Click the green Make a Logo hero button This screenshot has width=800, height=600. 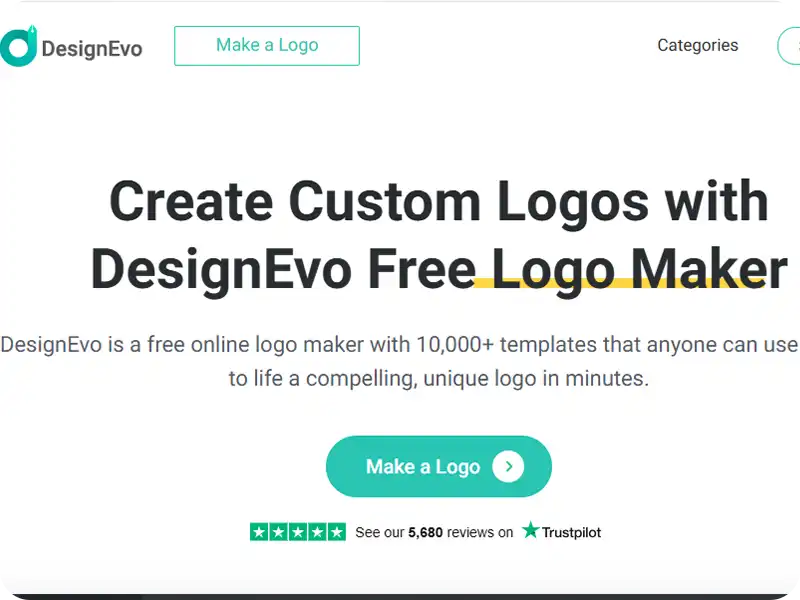pos(439,466)
